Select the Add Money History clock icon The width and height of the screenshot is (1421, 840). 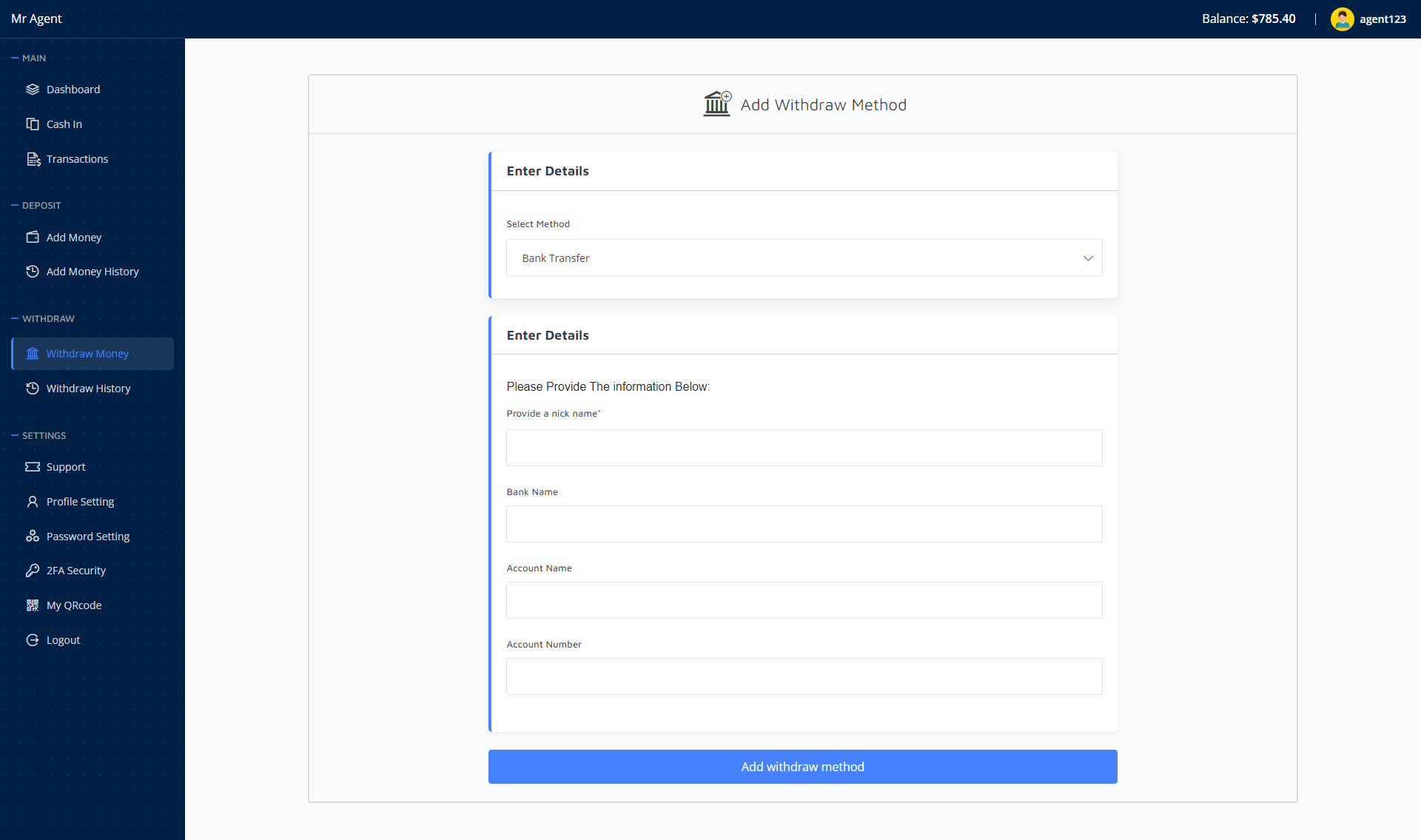pyautogui.click(x=33, y=271)
